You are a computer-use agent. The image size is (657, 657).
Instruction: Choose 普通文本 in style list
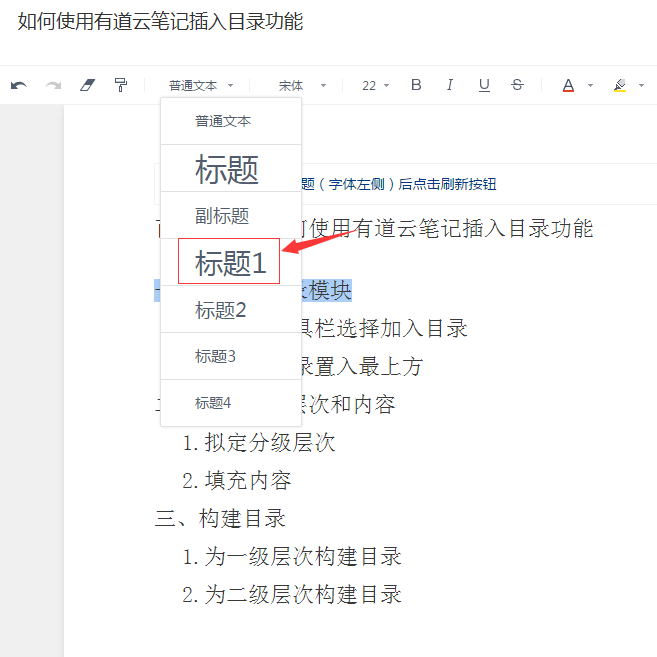(x=231, y=122)
